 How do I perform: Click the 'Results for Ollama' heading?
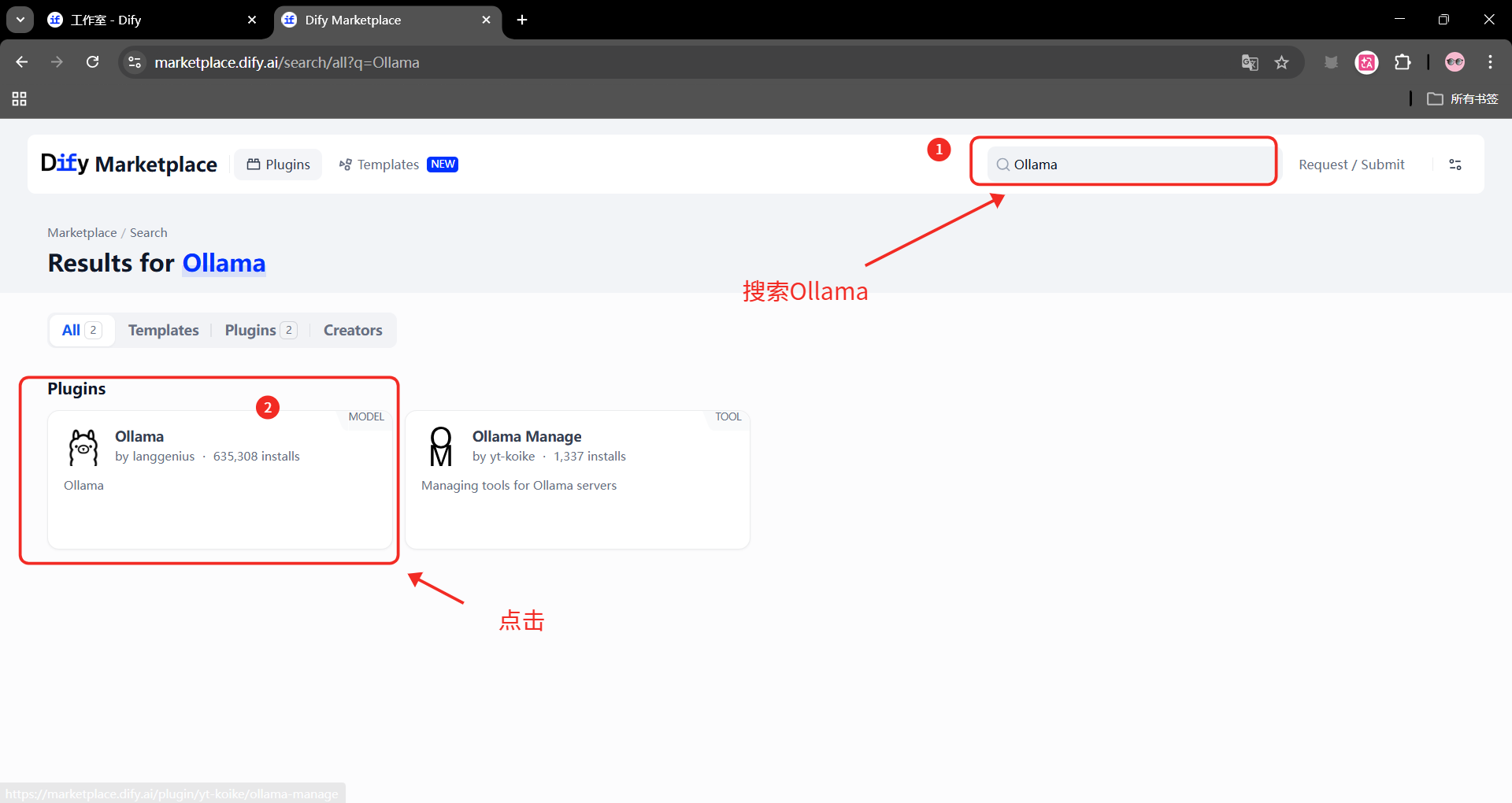tap(157, 263)
